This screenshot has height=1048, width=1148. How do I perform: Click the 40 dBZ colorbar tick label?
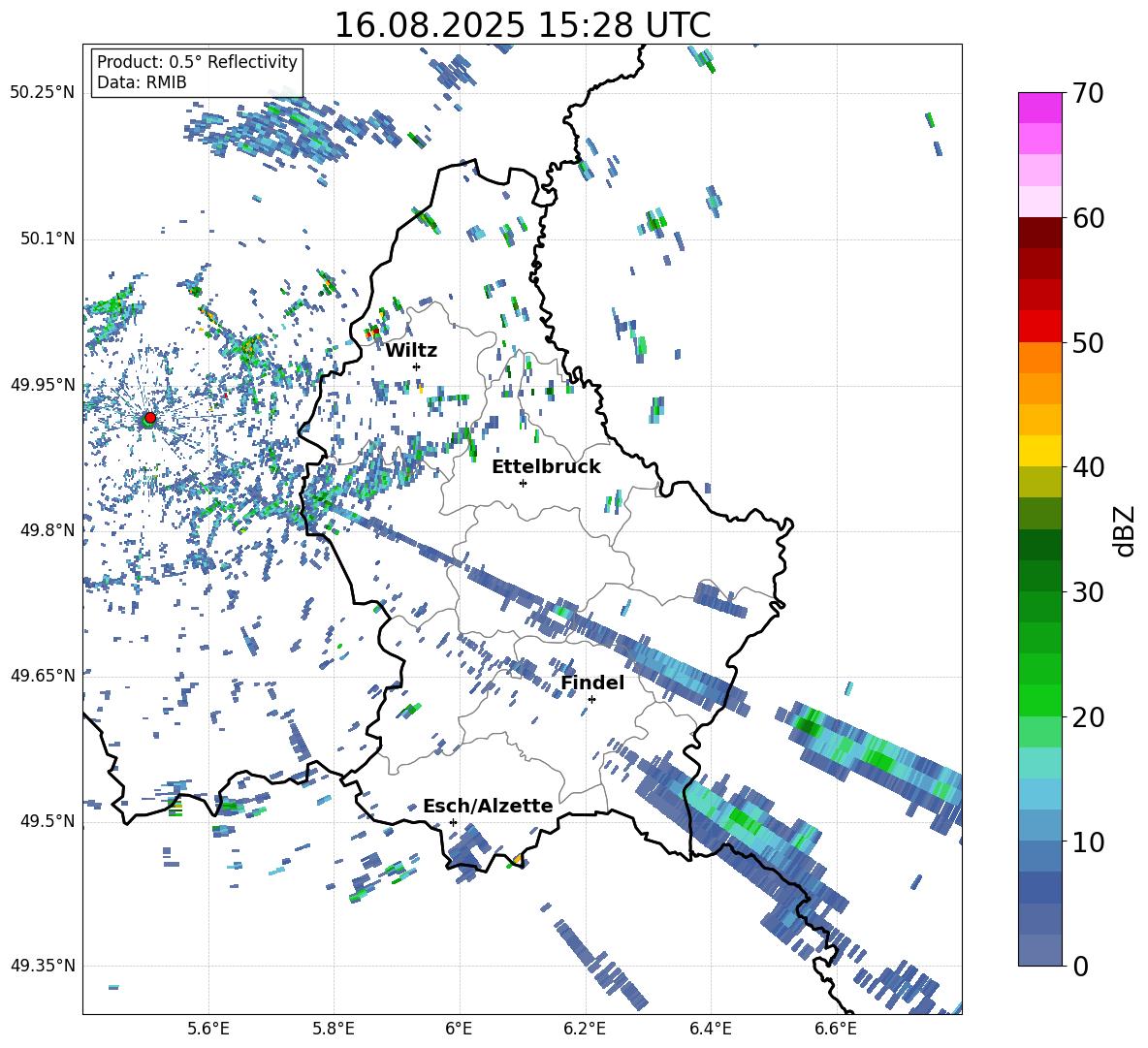tap(1088, 467)
